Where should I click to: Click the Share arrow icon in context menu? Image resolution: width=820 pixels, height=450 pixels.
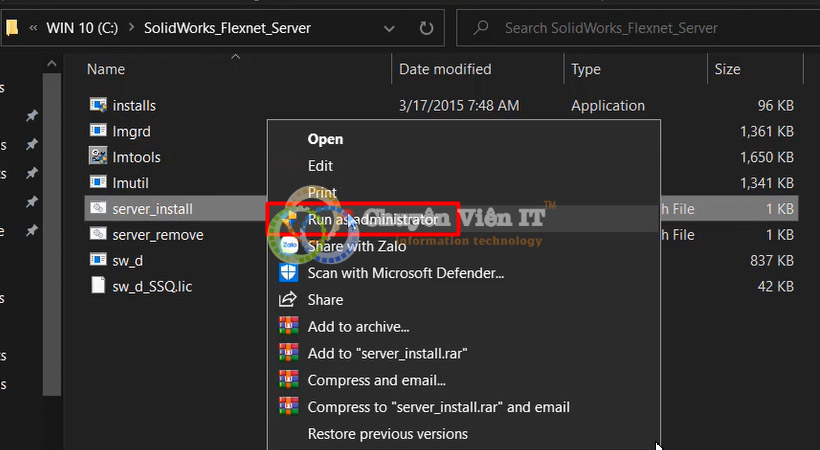288,299
